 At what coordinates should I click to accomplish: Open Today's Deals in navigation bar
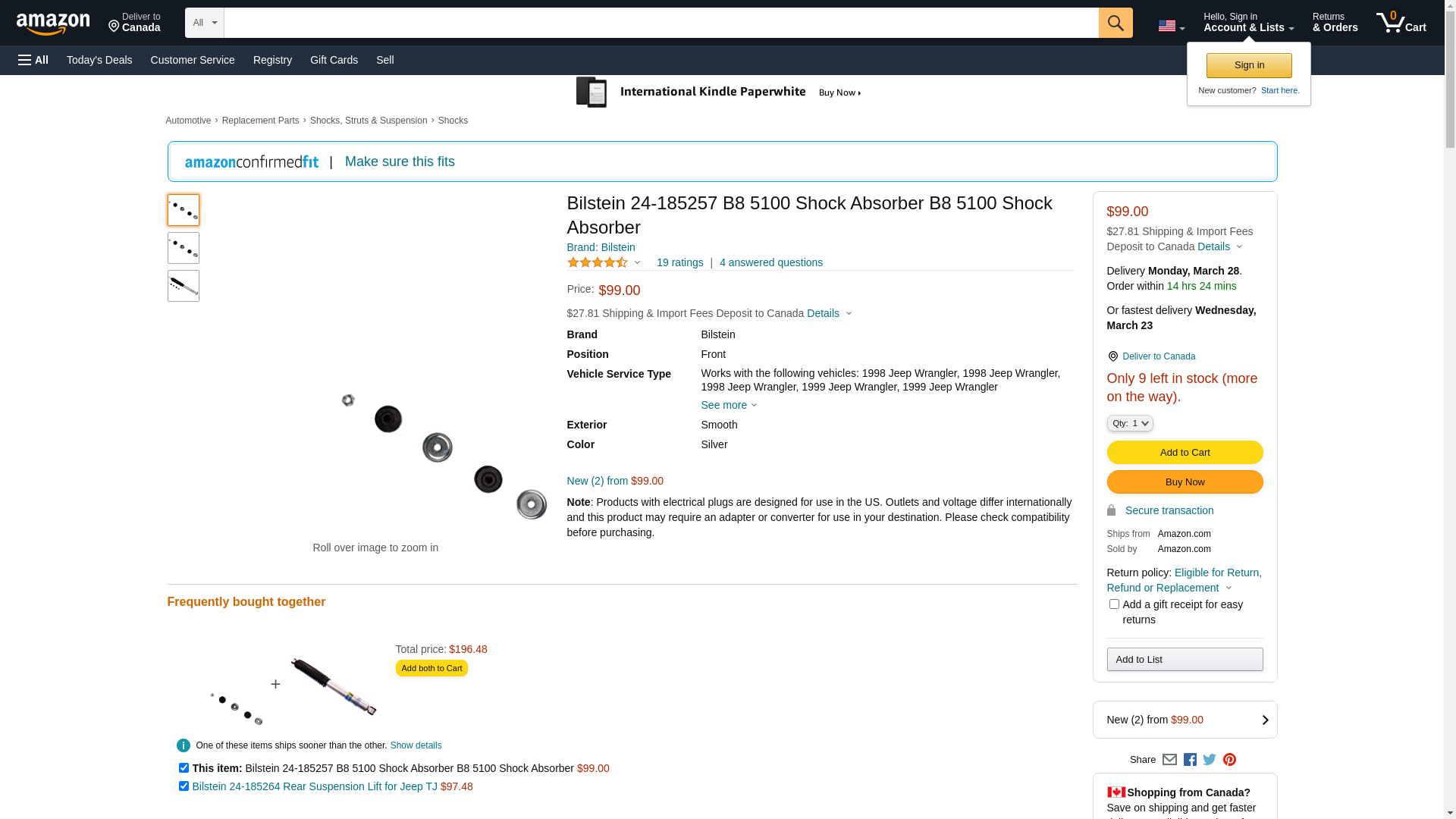[x=99, y=60]
